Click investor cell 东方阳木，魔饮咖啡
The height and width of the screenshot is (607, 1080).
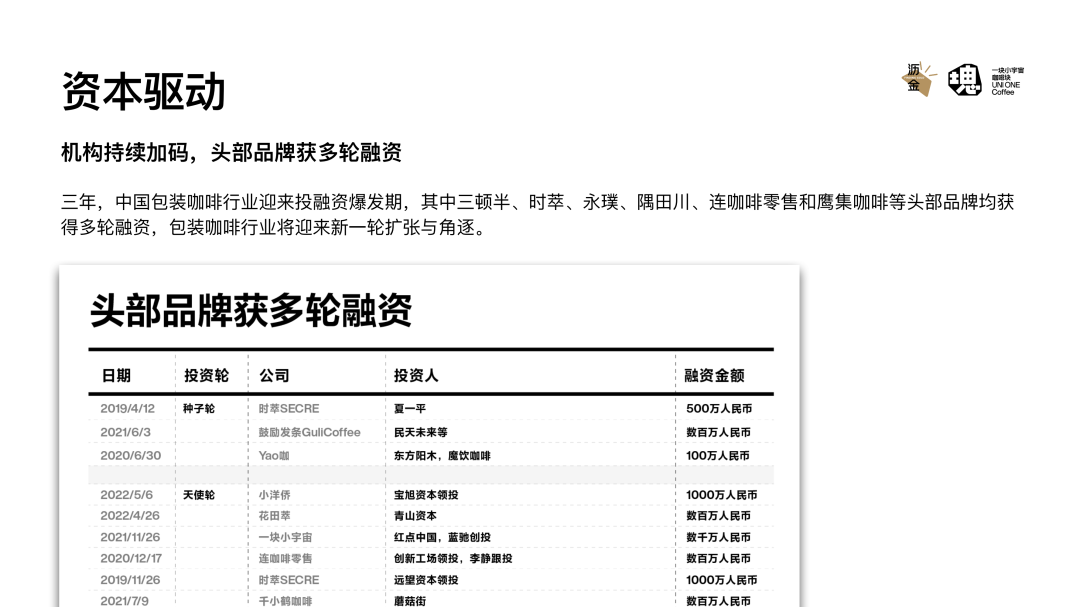(442, 456)
